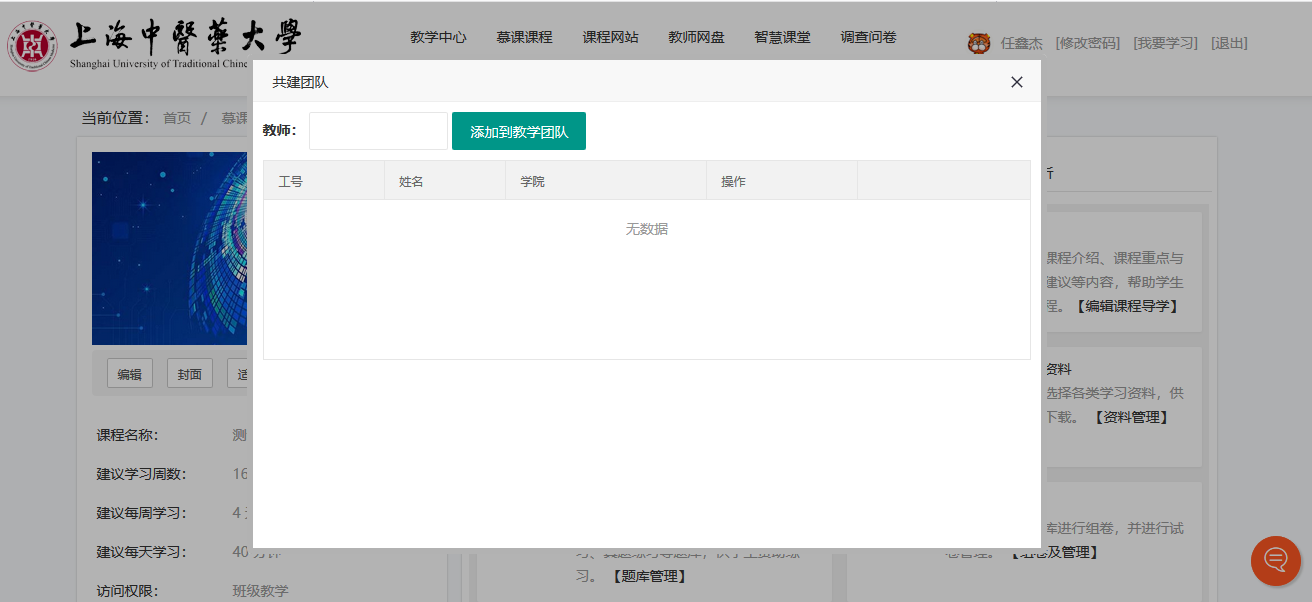Viewport: 1312px width, 602px height.
Task: Click the 修改密码 link
Action: (1087, 43)
